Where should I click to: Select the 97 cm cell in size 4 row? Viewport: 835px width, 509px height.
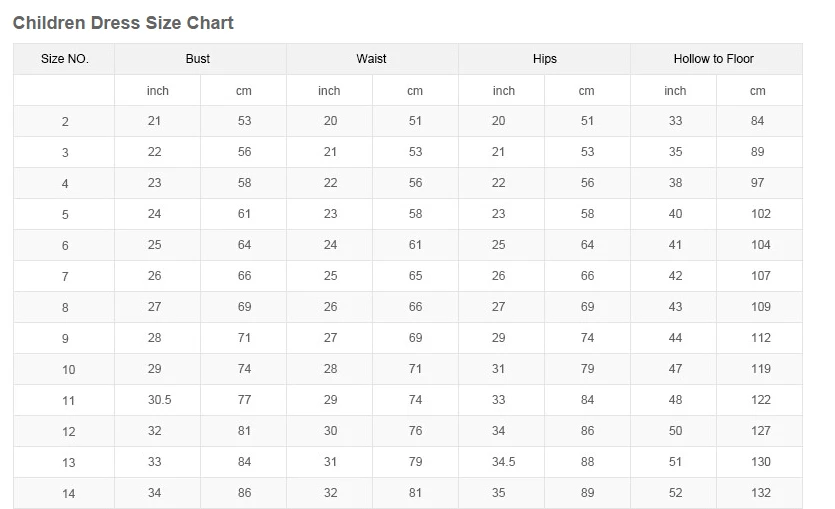click(758, 183)
